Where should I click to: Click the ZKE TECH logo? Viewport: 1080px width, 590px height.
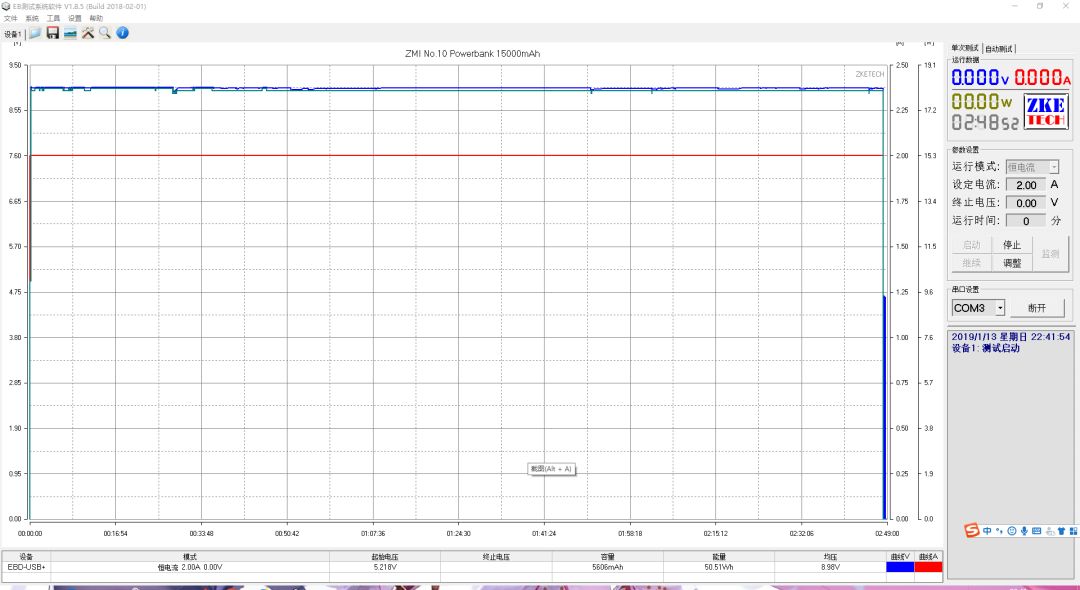[1046, 112]
